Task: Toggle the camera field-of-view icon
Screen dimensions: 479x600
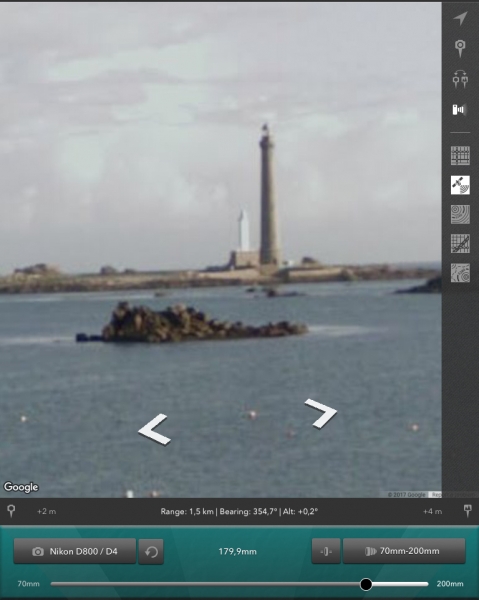Action: click(460, 110)
